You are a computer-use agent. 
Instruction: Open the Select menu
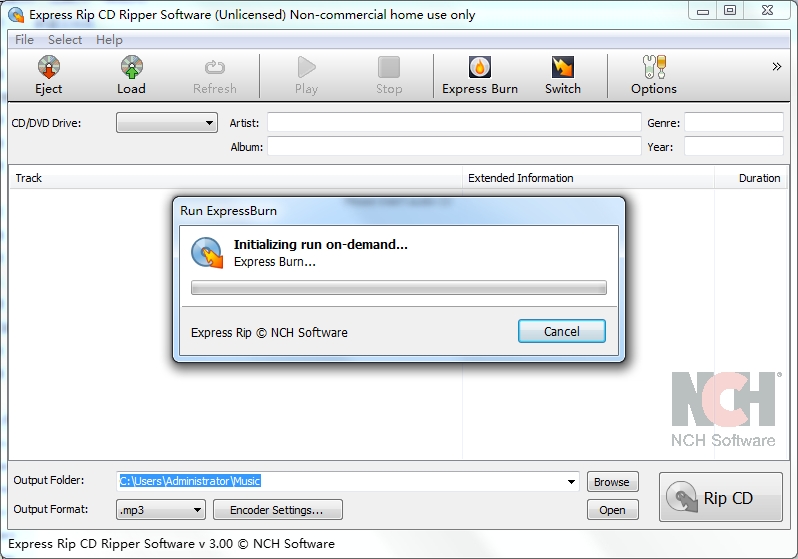pyautogui.click(x=65, y=40)
